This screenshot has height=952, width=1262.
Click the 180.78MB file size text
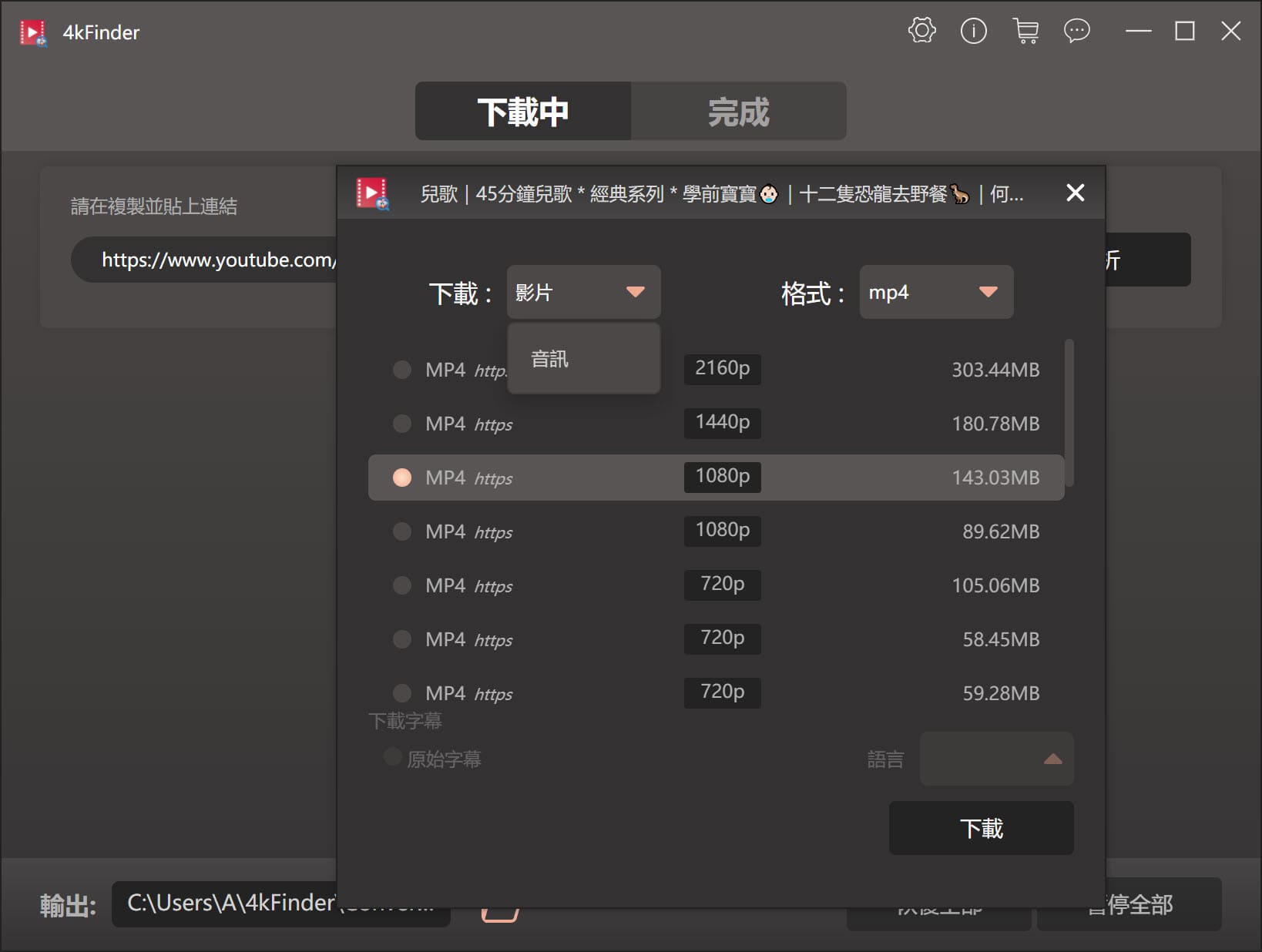click(x=995, y=424)
